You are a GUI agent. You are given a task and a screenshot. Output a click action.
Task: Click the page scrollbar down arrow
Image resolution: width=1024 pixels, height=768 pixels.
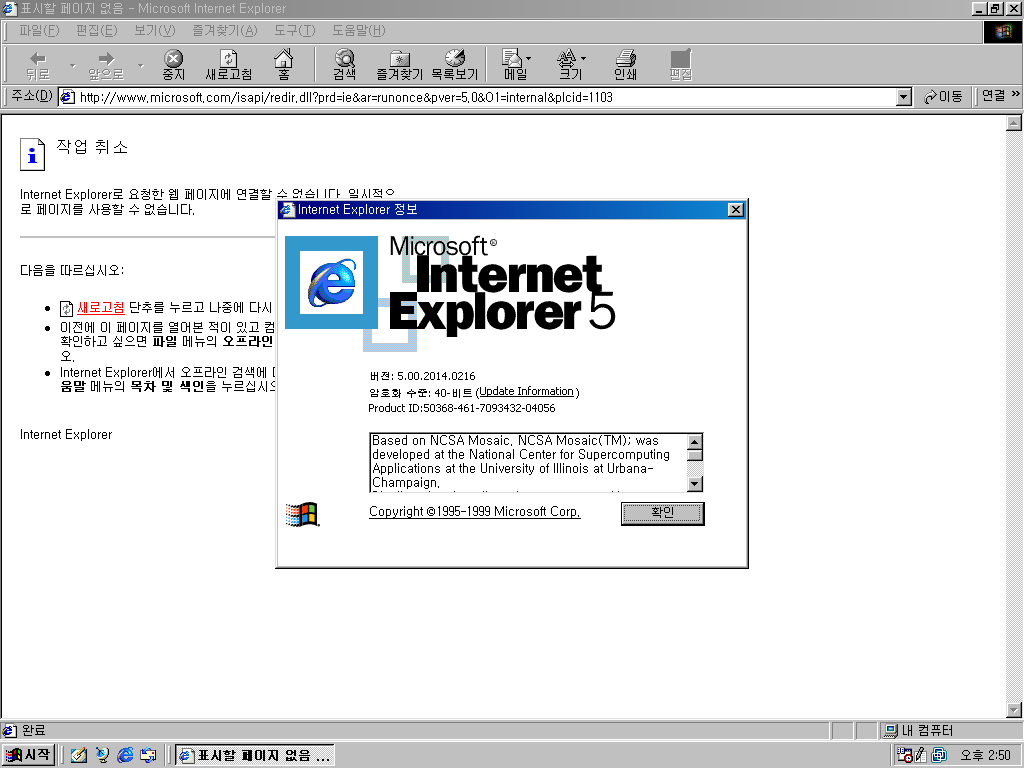pos(1014,710)
